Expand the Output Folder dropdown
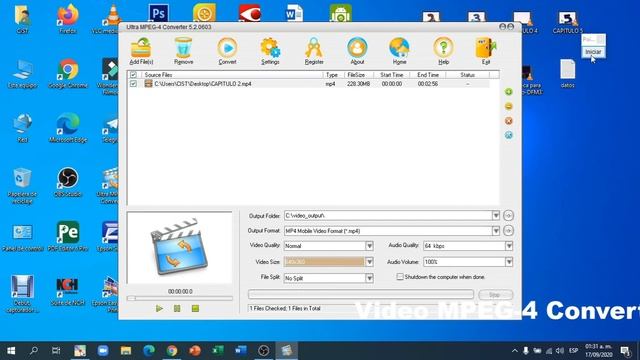This screenshot has width=640, height=360. (x=496, y=216)
